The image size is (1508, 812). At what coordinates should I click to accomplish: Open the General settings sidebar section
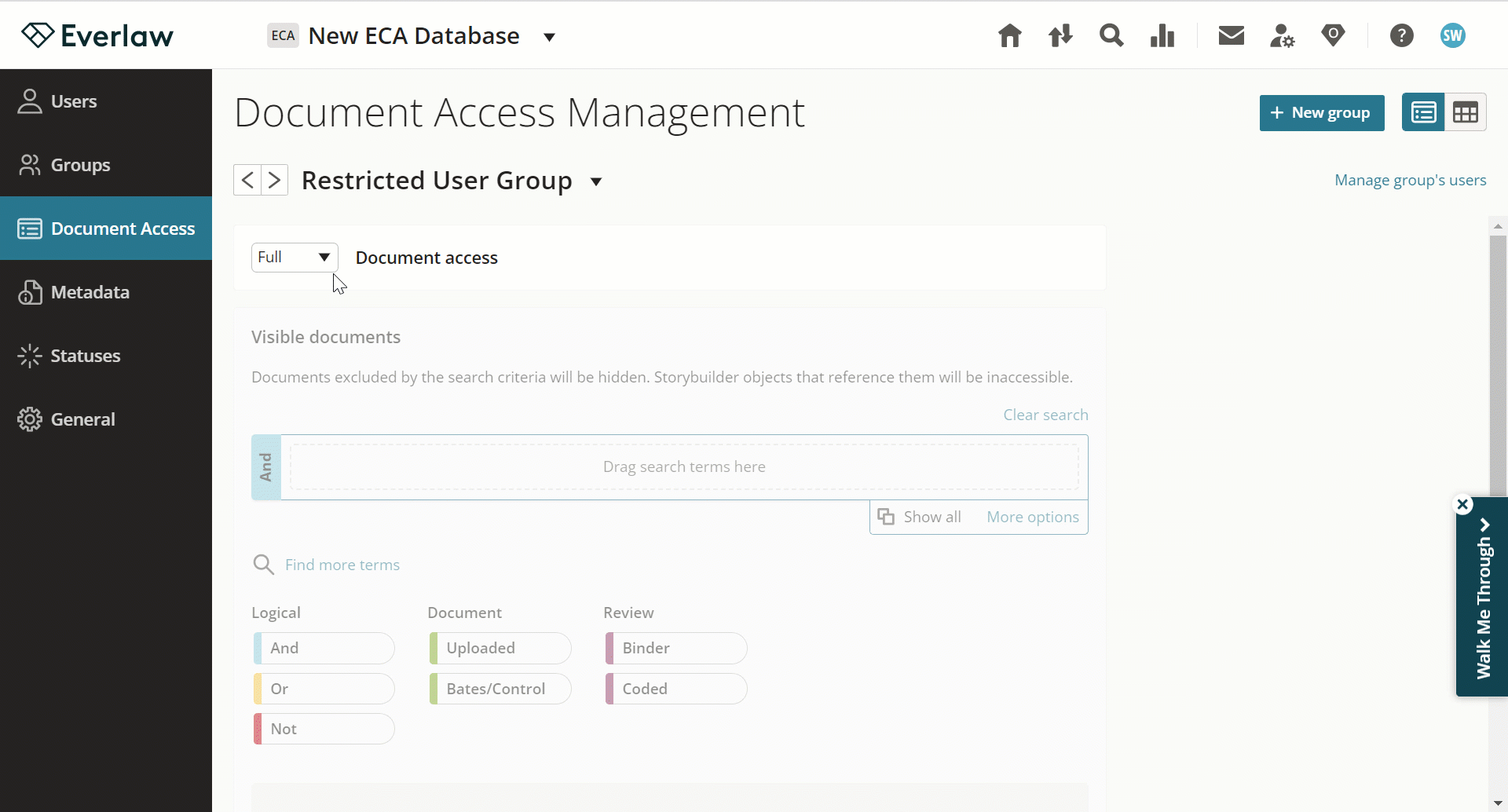click(x=106, y=419)
